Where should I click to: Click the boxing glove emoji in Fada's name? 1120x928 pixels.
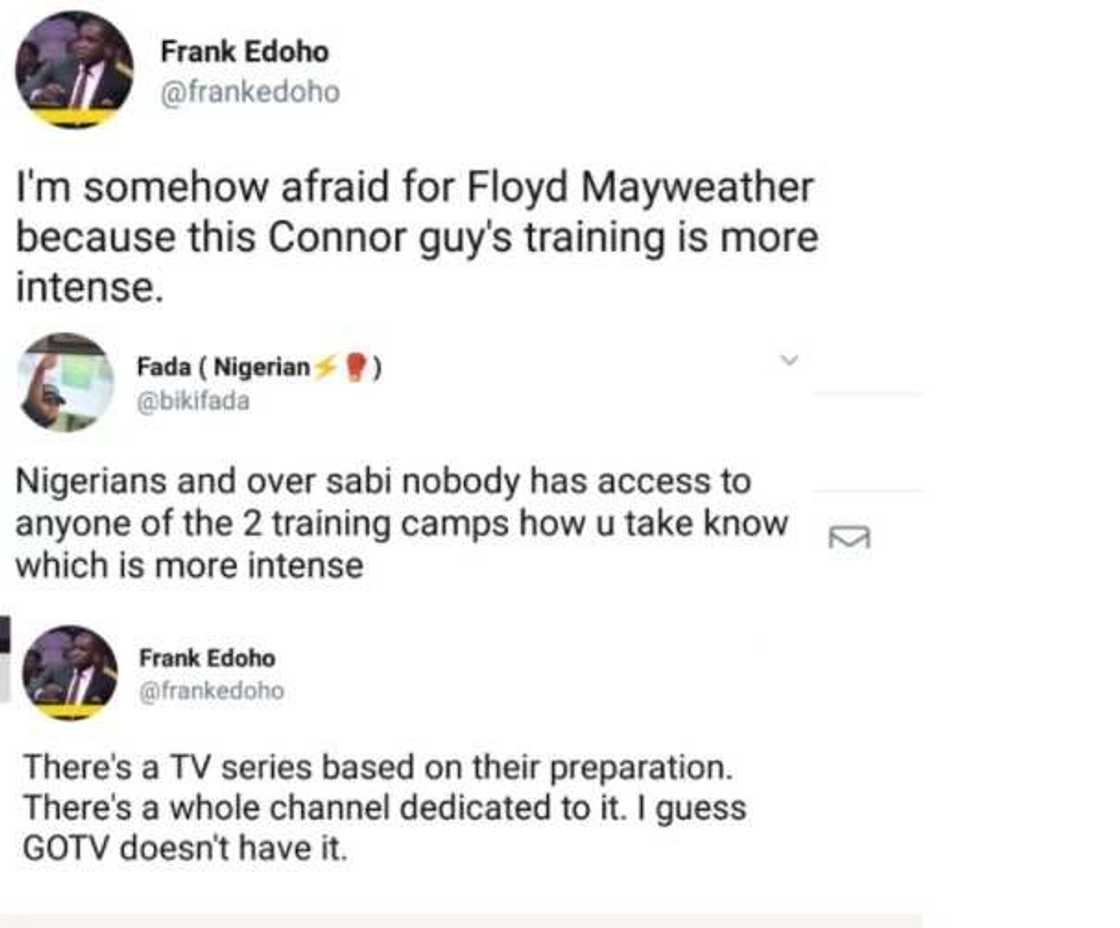[x=354, y=368]
